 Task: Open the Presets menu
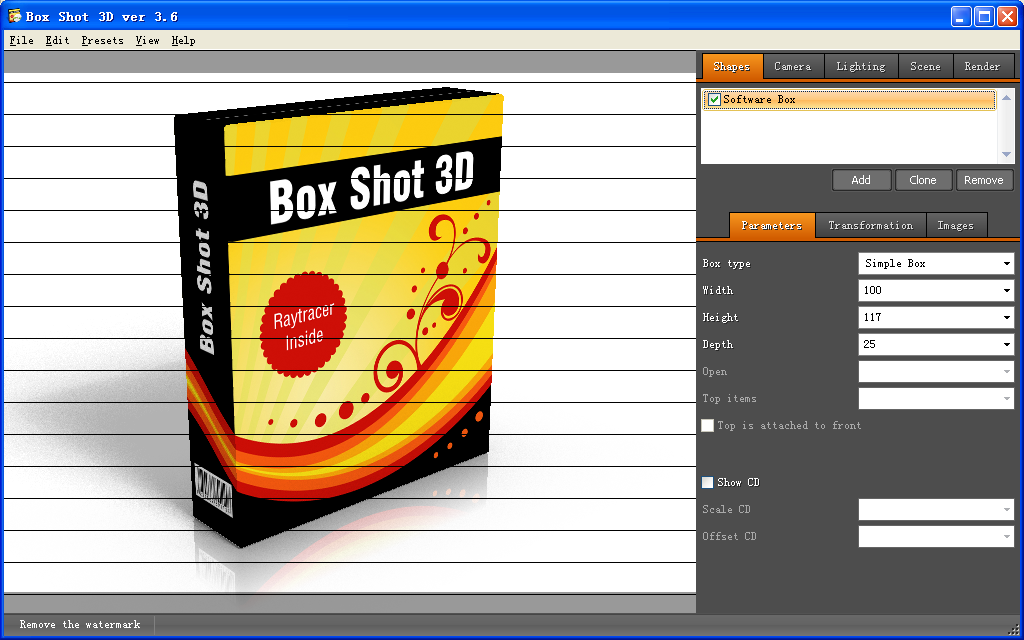(x=103, y=40)
